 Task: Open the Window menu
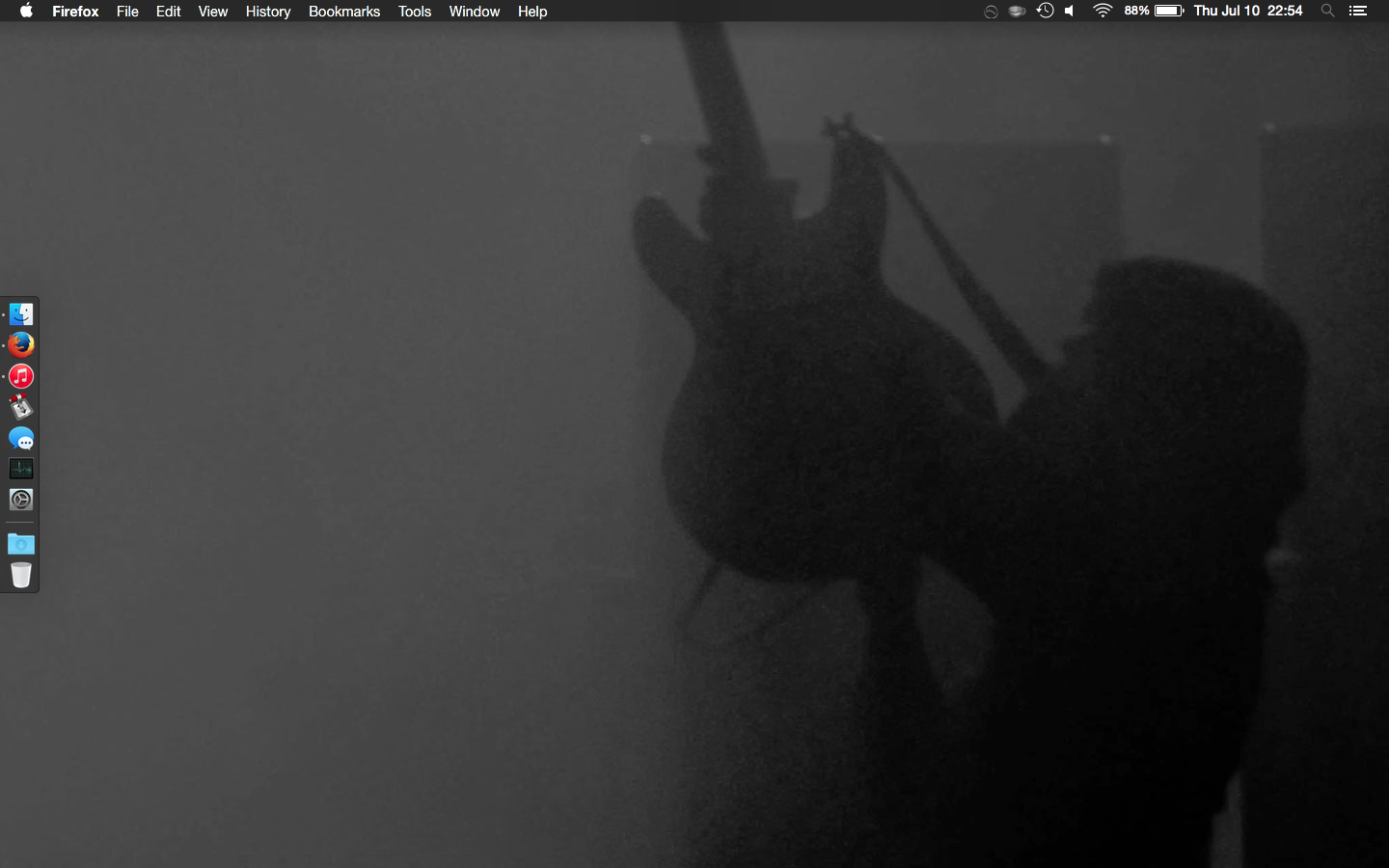coord(475,12)
